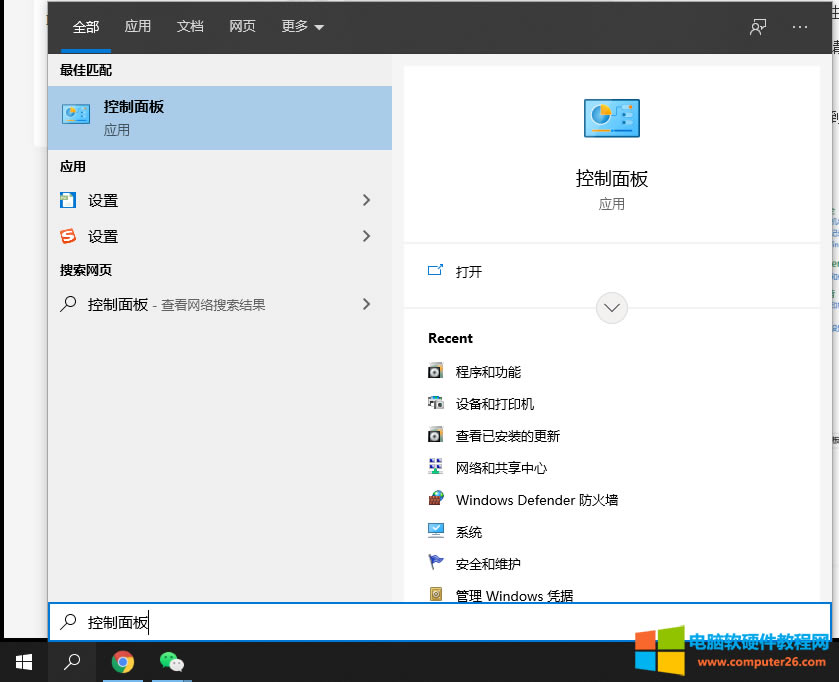Open recent item Windows Defender 防火墙

(x=536, y=500)
